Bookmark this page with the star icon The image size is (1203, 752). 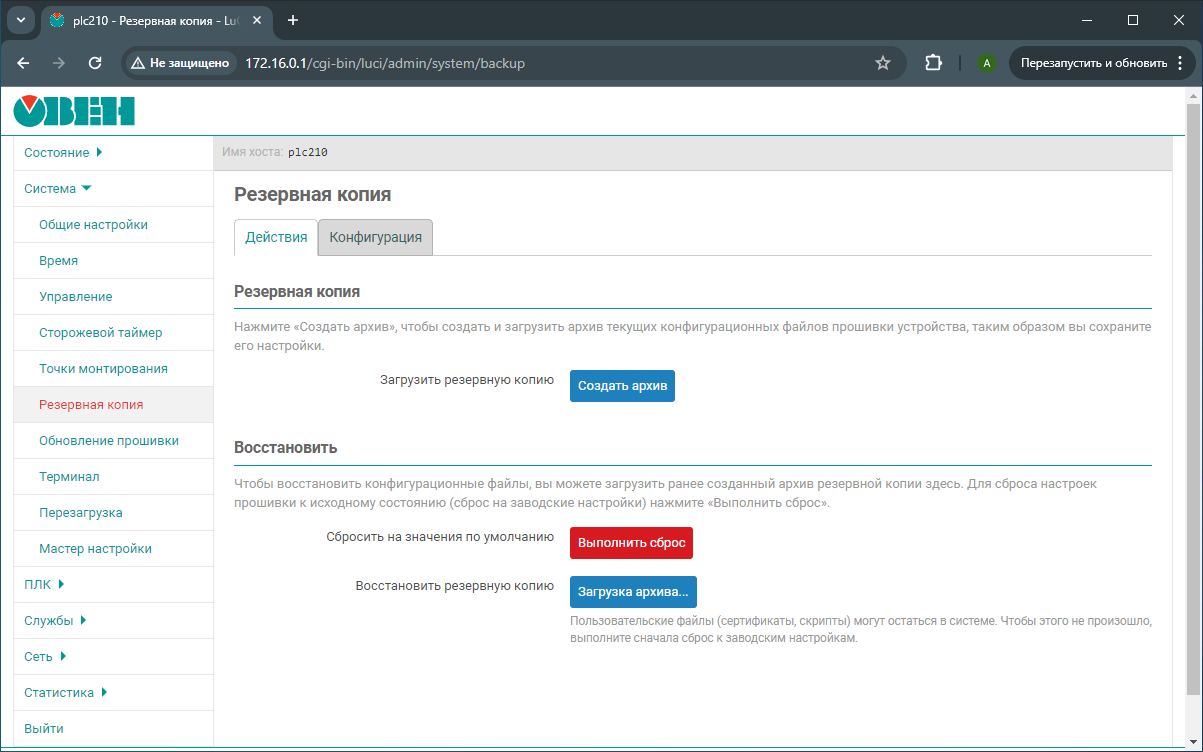882,63
